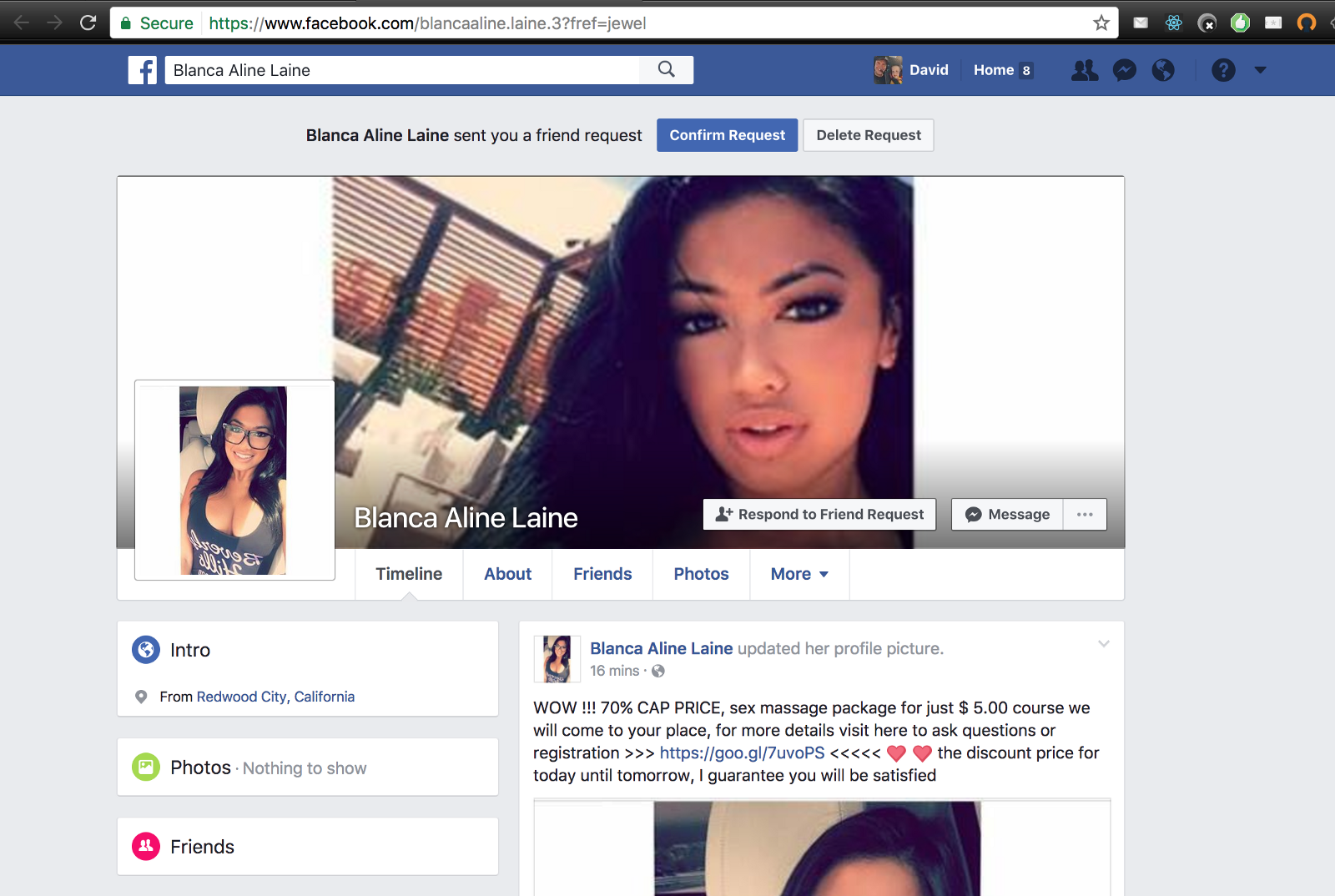Click the profile name on the cover photo
The width and height of the screenshot is (1335, 896).
(466, 518)
